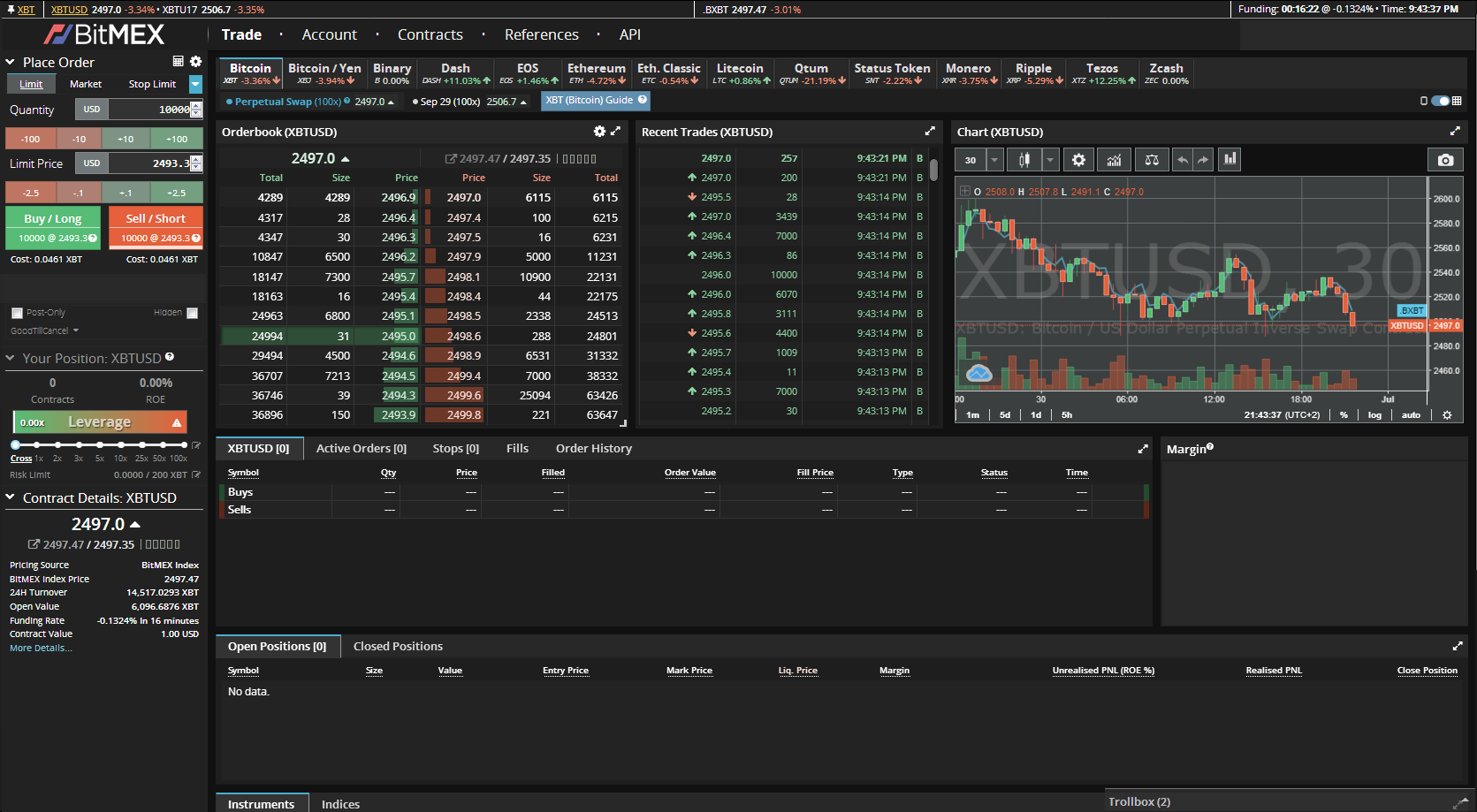Open chart axis settings gear at bottom

pos(1447,414)
